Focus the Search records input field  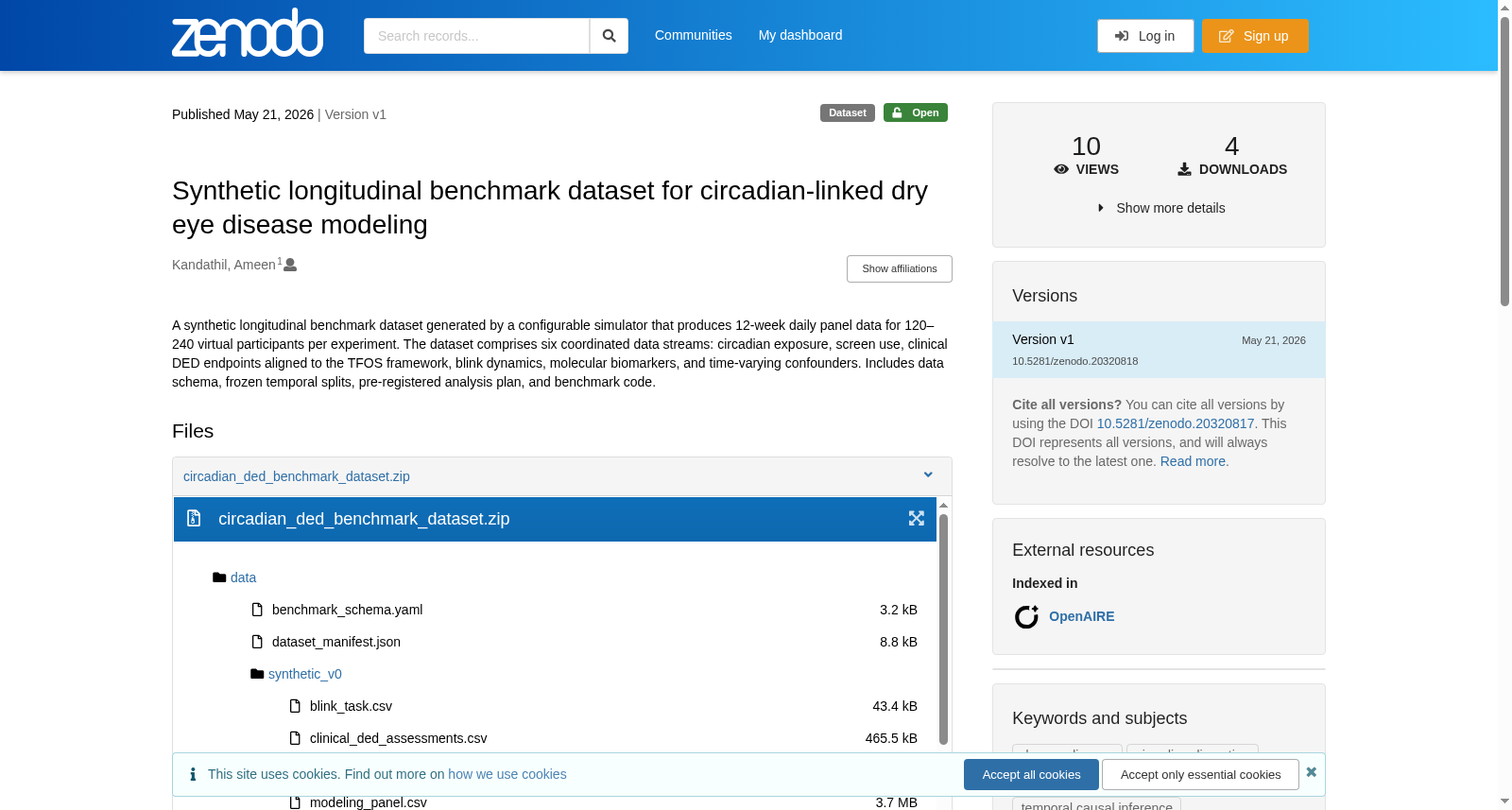[476, 36]
